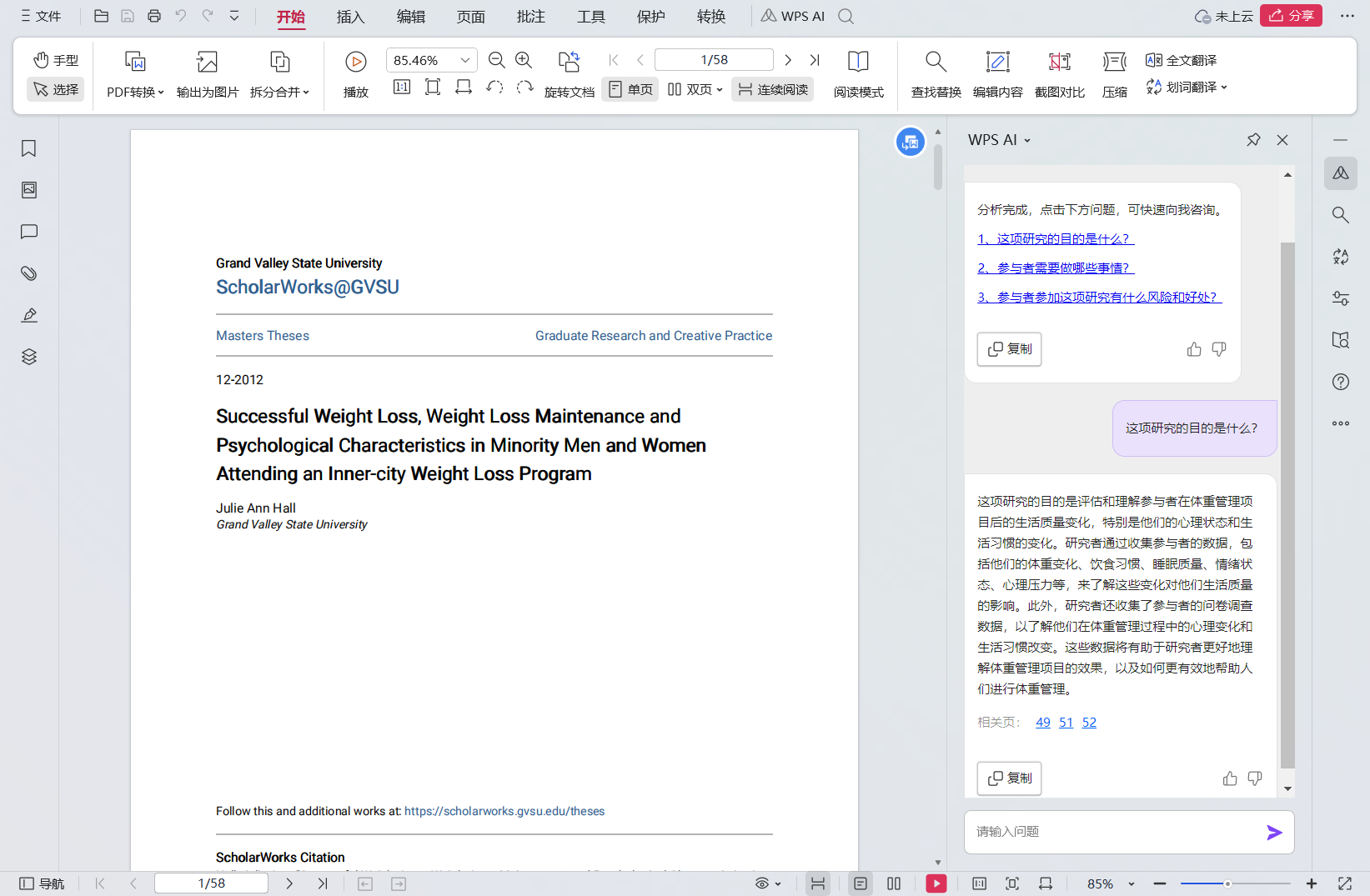1370x896 pixels.
Task: Dislike the first AI response with thumbs down
Action: click(1219, 349)
